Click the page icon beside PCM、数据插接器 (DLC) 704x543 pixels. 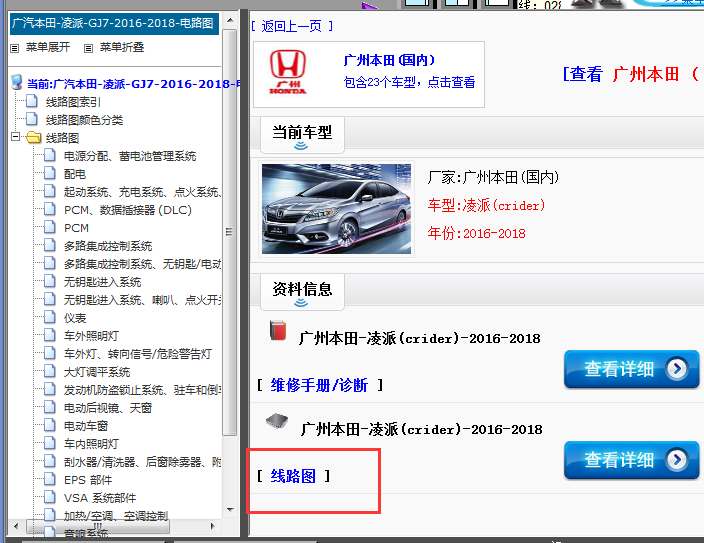pyautogui.click(x=50, y=209)
